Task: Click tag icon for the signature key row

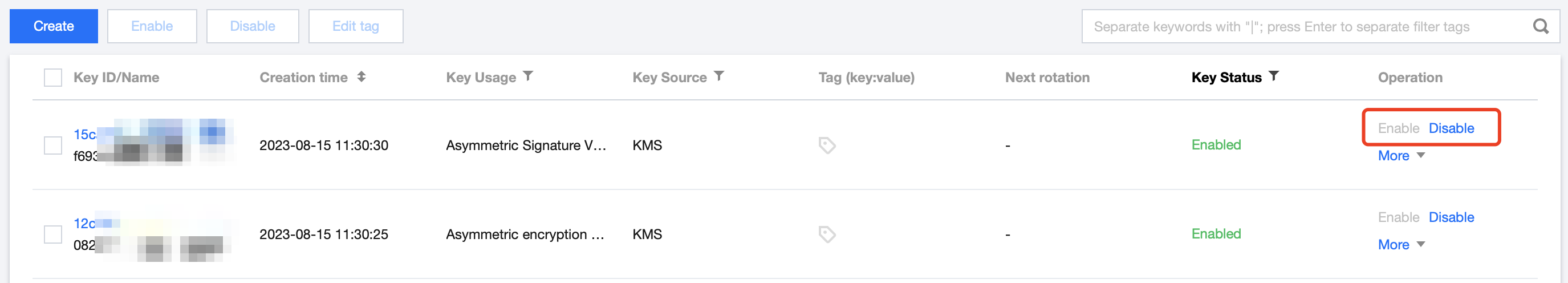Action: point(827,145)
